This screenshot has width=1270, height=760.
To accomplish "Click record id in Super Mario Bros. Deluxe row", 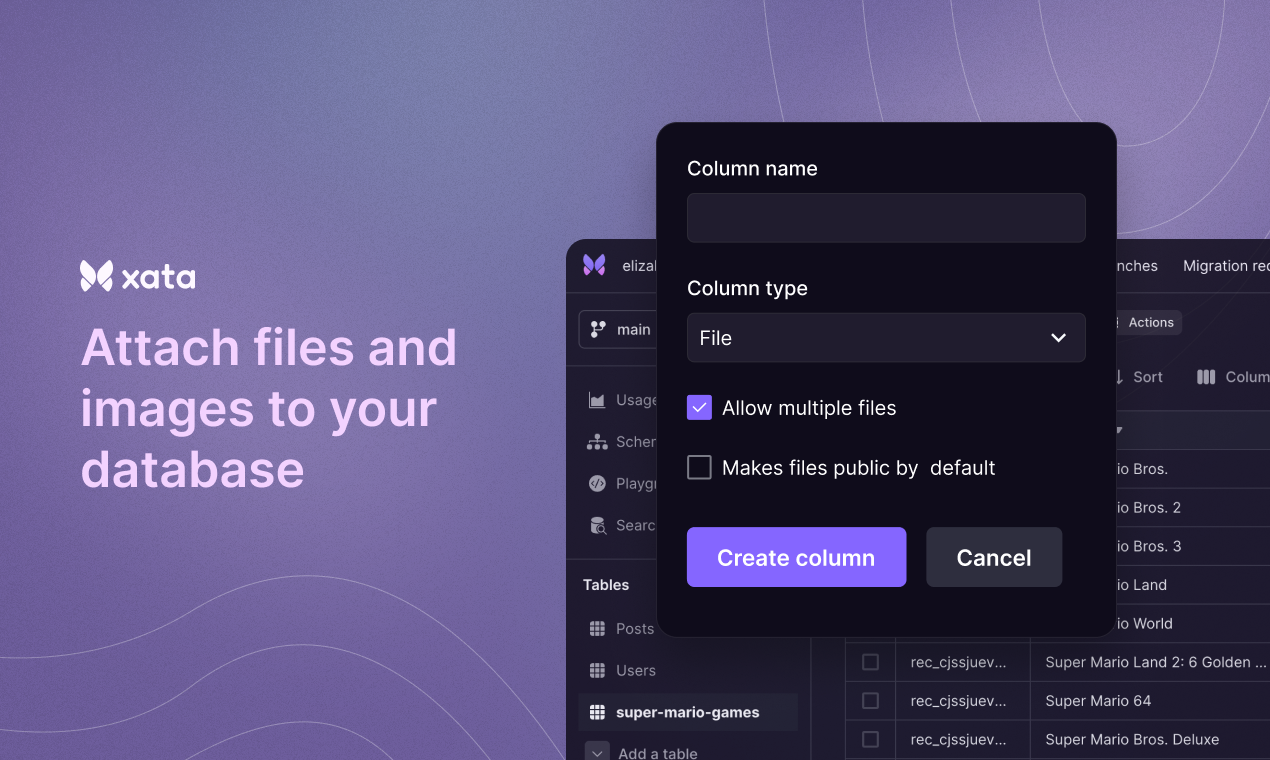I will pyautogui.click(x=958, y=740).
